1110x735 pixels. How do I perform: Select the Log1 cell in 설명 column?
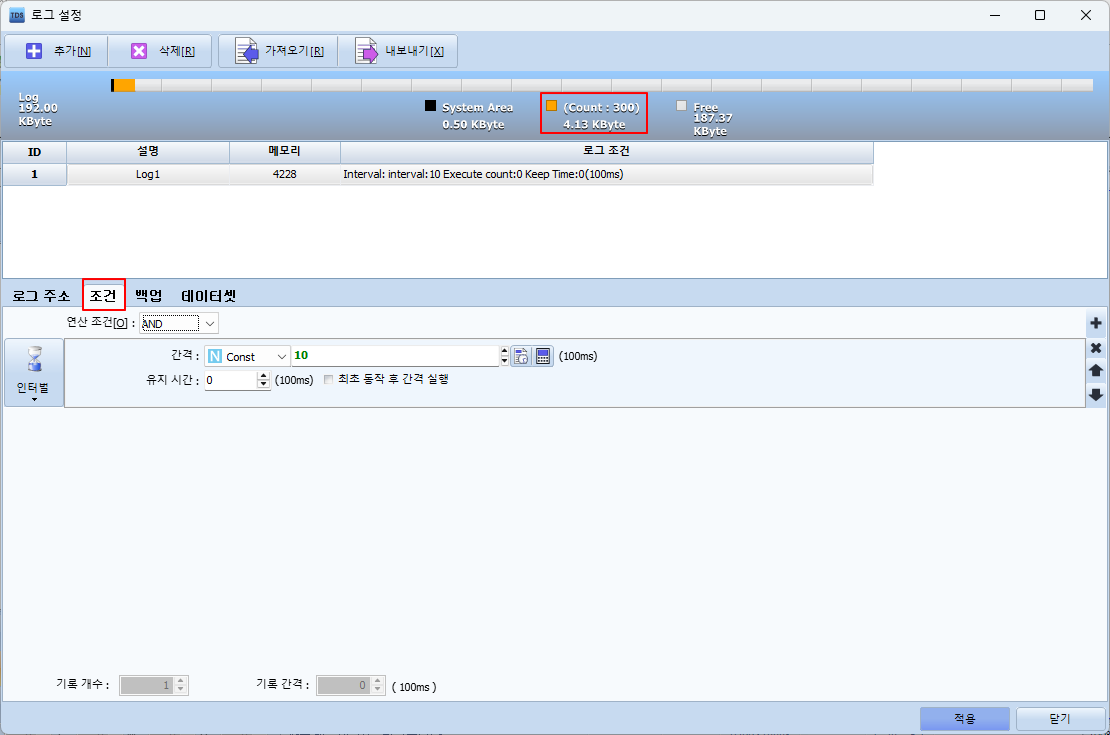point(148,174)
